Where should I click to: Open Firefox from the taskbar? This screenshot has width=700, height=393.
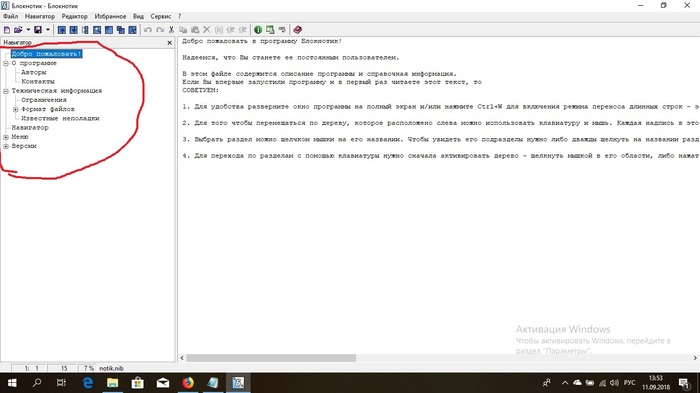click(188, 383)
